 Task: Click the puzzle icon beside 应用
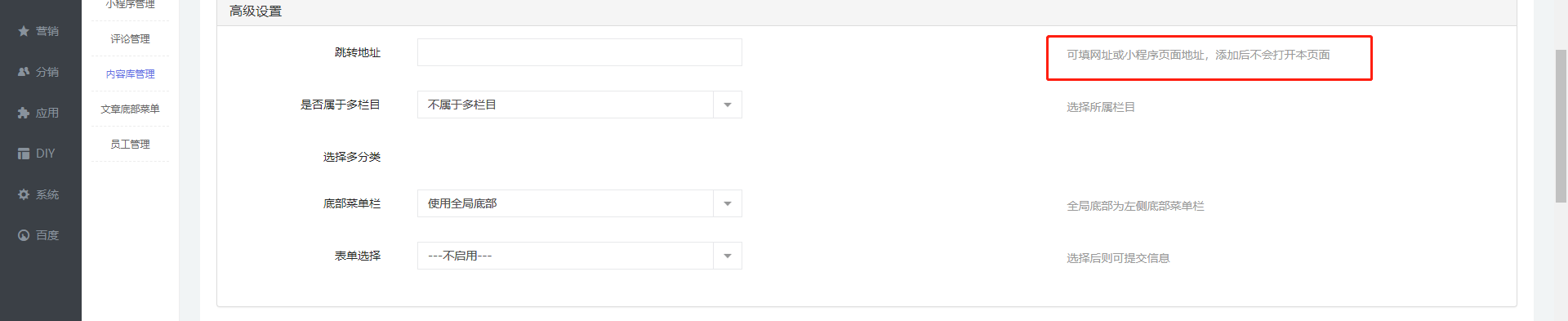coord(24,113)
